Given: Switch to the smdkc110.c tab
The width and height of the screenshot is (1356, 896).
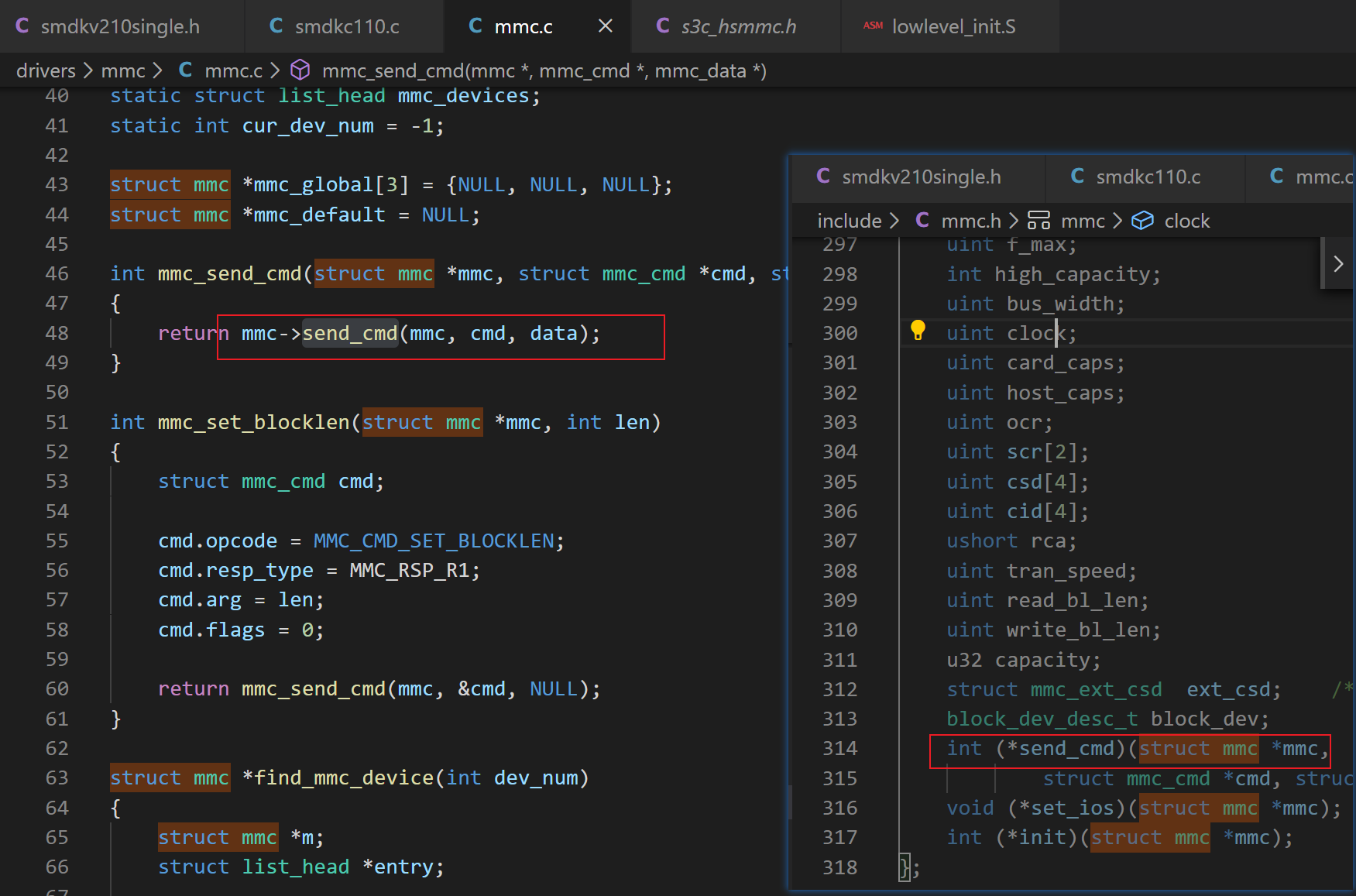Looking at the screenshot, I should [345, 26].
